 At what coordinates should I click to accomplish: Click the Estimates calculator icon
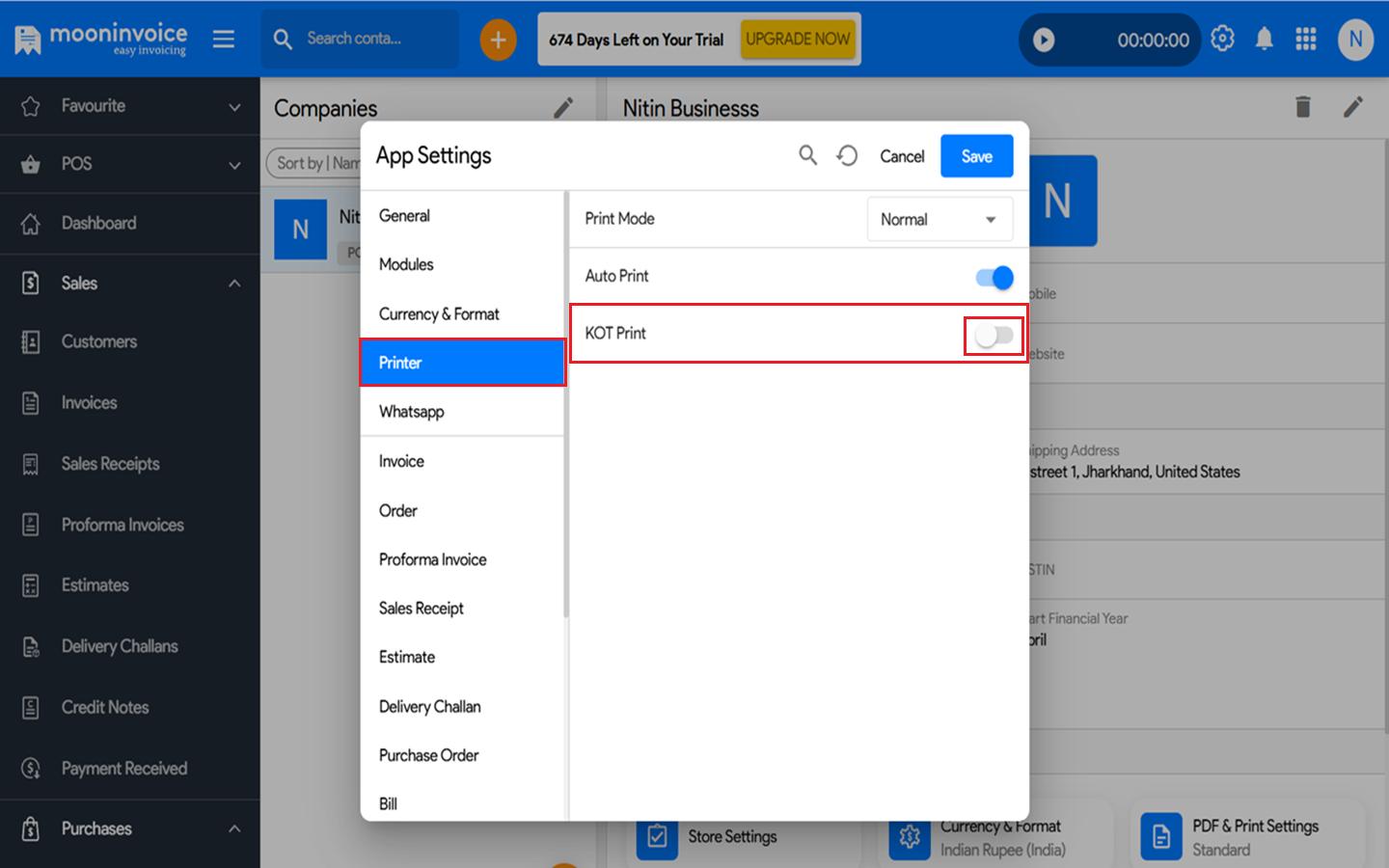31,585
